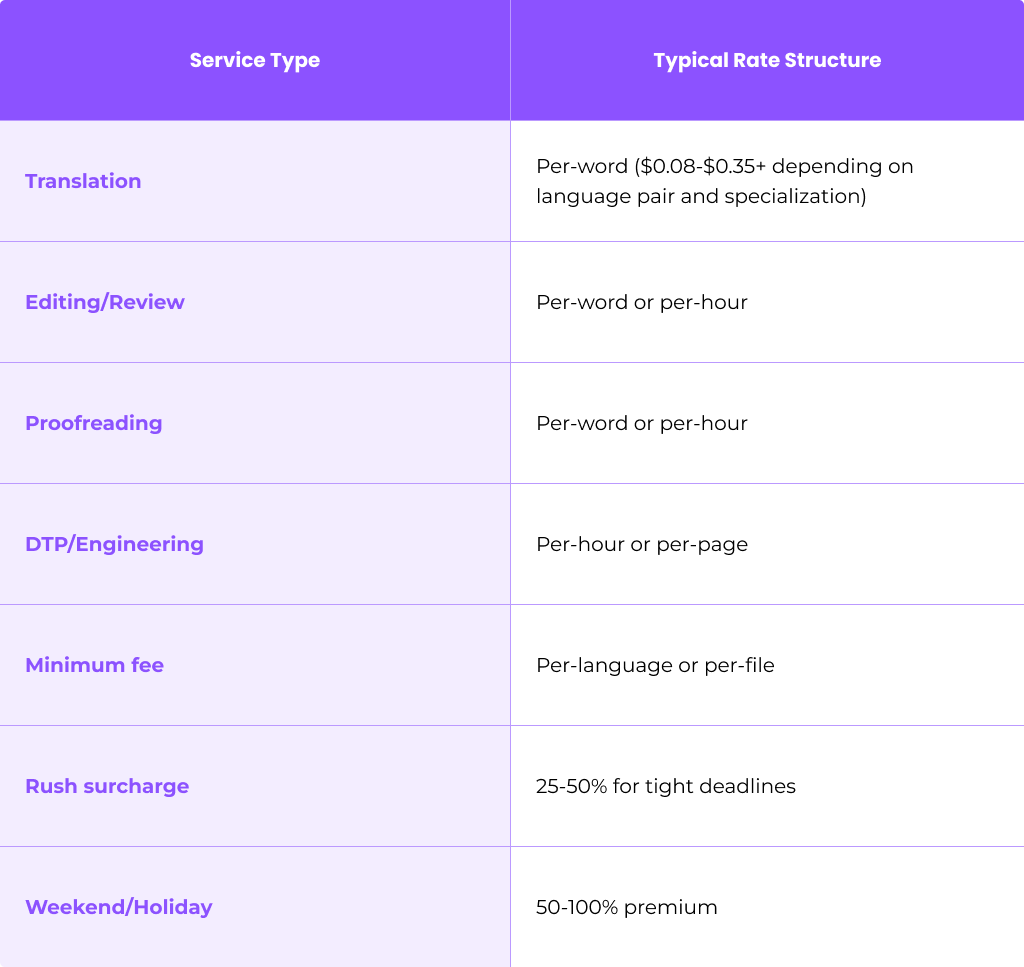Click the Service Type column header
1024x967 pixels.
coord(255,60)
